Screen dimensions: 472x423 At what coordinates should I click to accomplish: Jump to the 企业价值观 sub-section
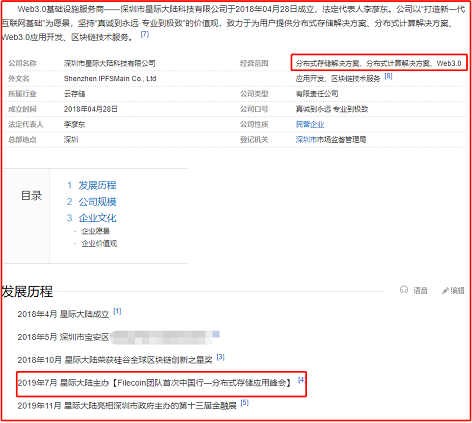(x=99, y=243)
